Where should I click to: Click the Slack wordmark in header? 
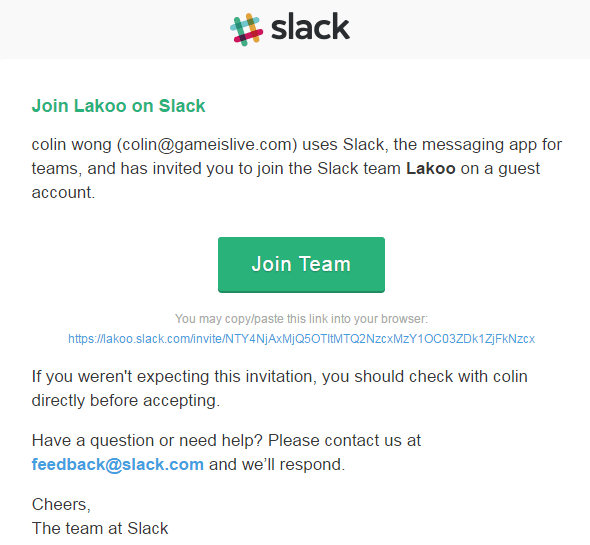(x=310, y=26)
